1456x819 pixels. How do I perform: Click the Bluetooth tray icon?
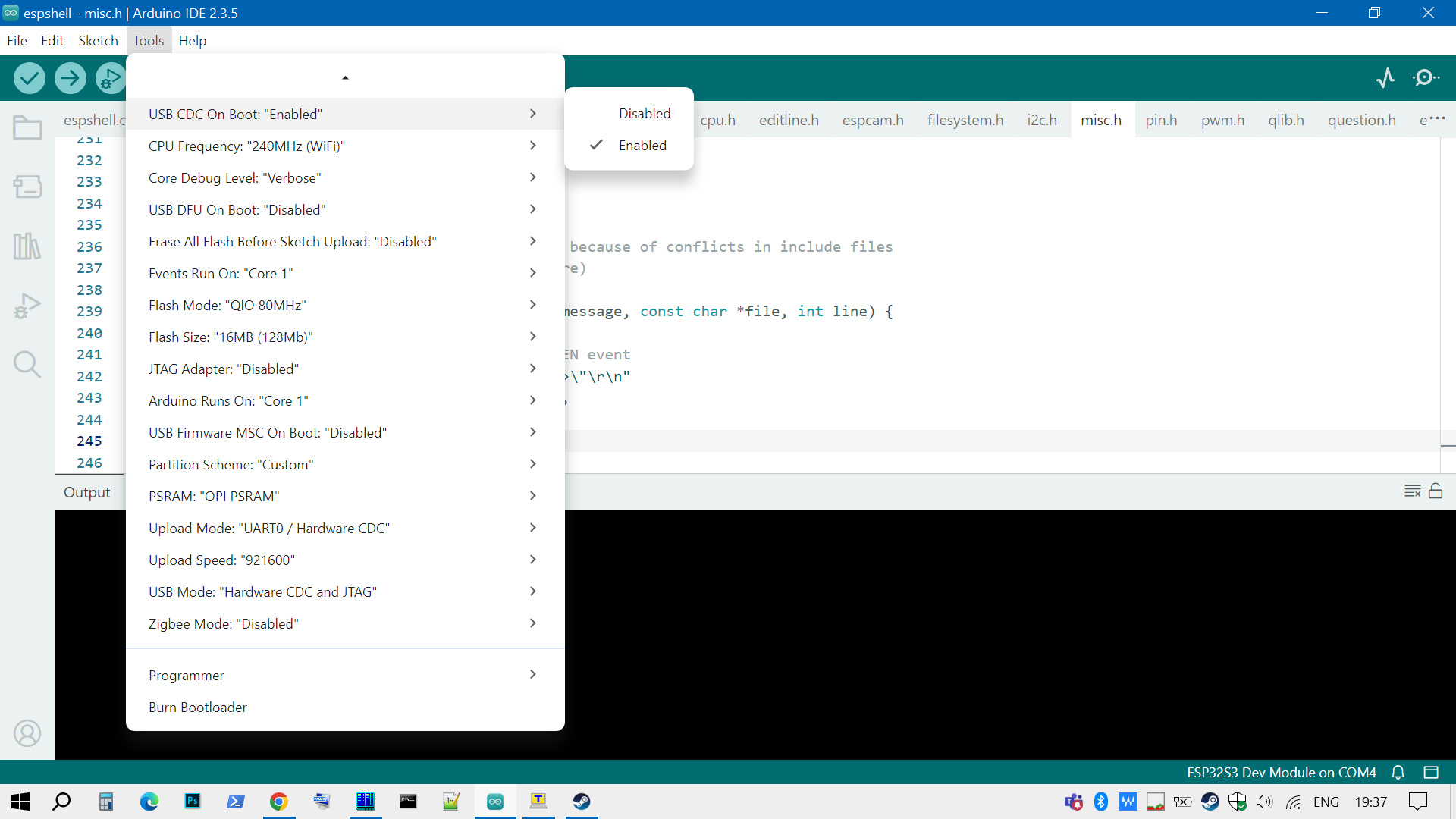click(x=1101, y=802)
